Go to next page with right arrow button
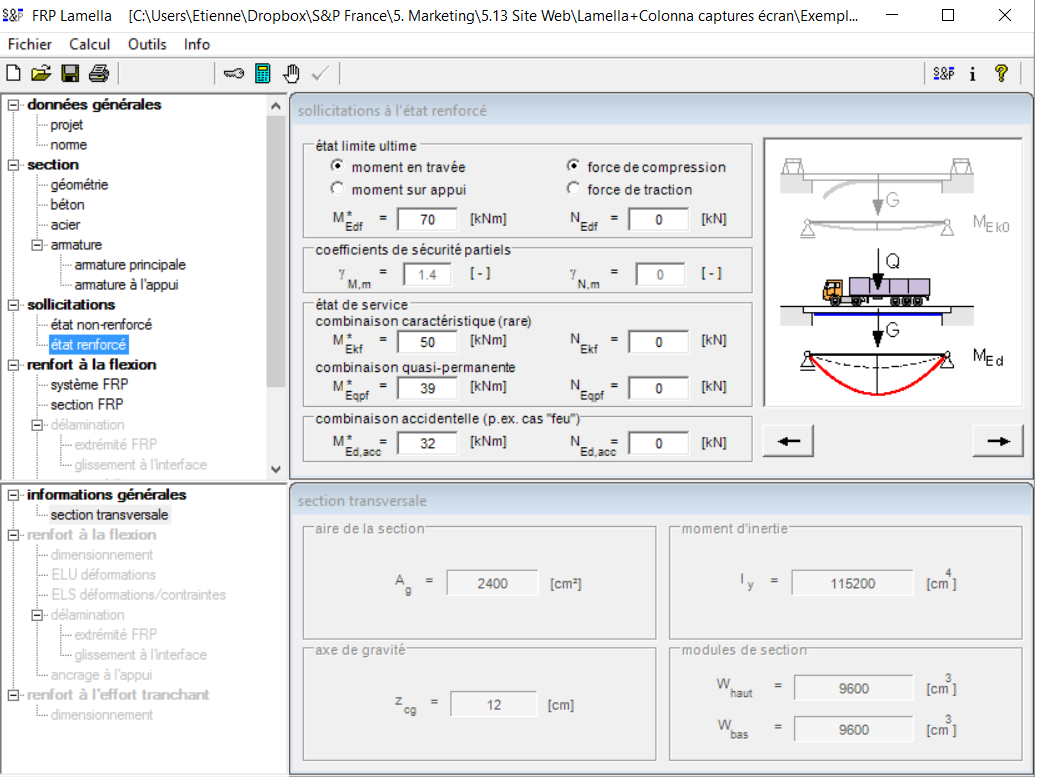 click(997, 441)
